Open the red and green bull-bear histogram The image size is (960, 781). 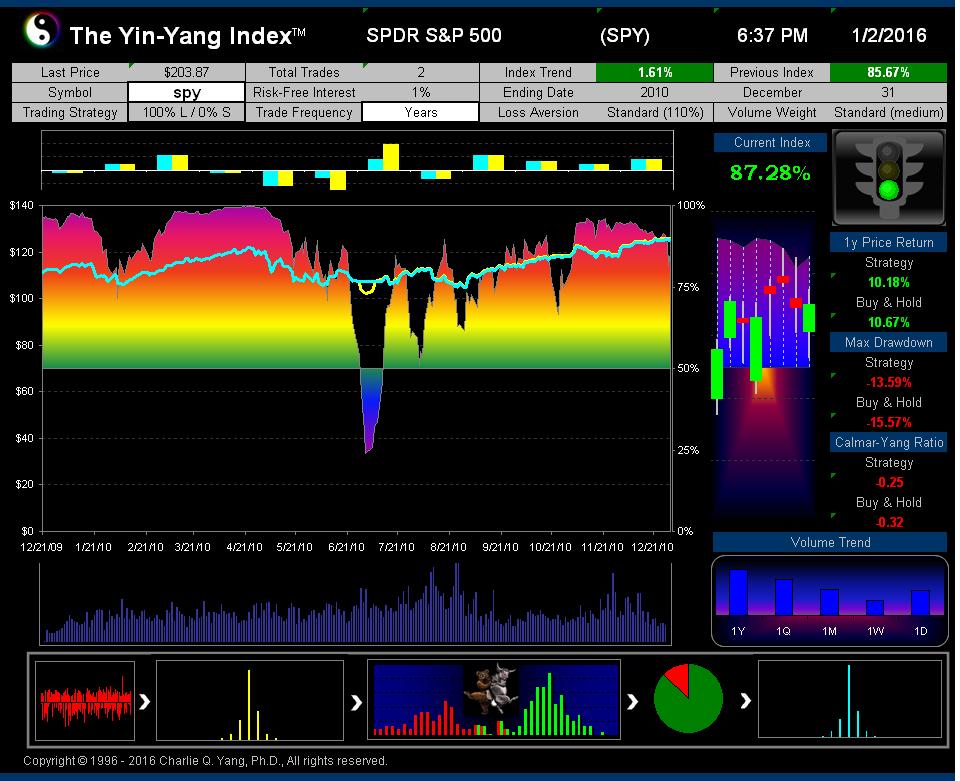pyautogui.click(x=493, y=700)
